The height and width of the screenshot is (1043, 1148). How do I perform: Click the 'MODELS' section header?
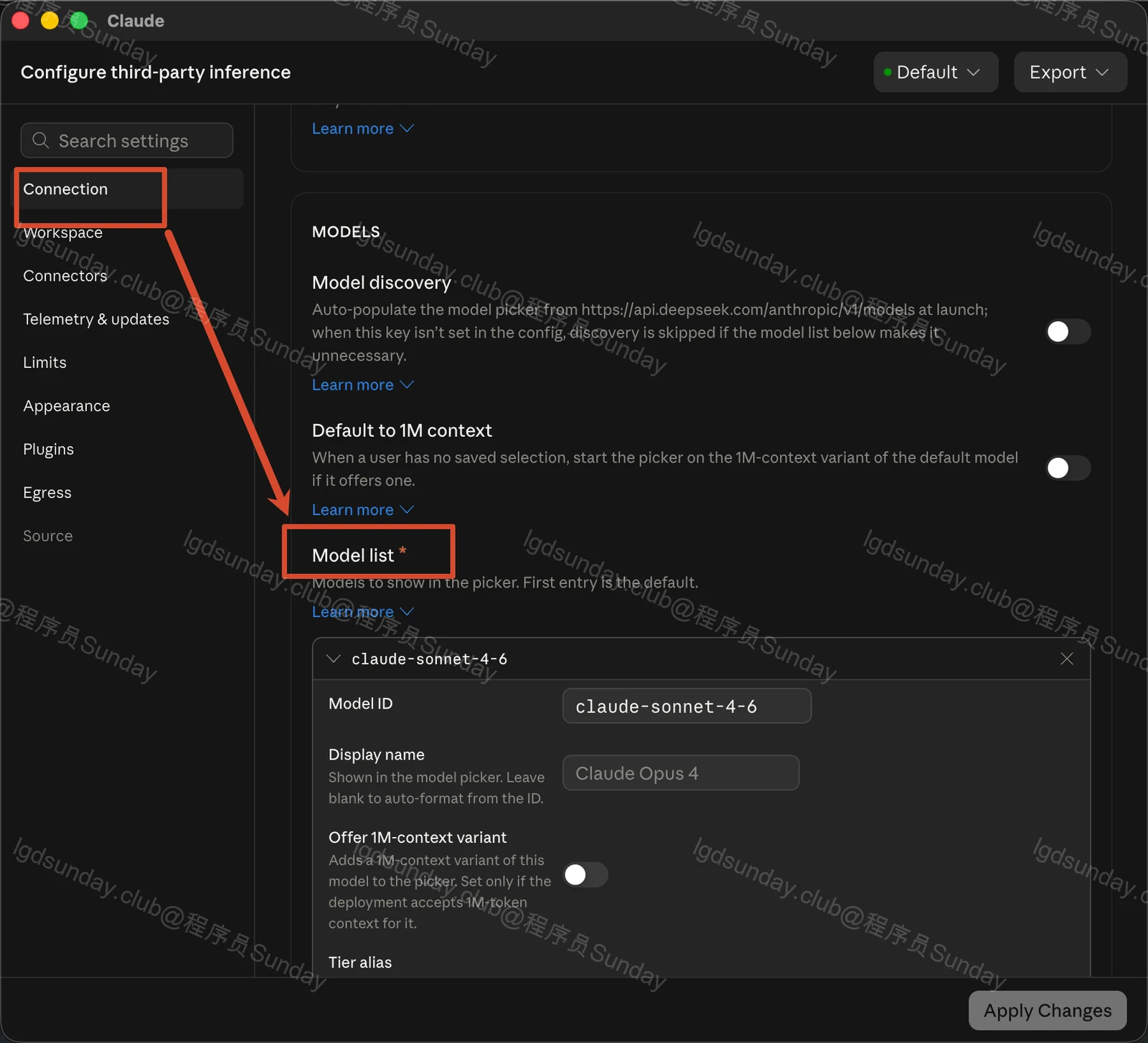[346, 232]
